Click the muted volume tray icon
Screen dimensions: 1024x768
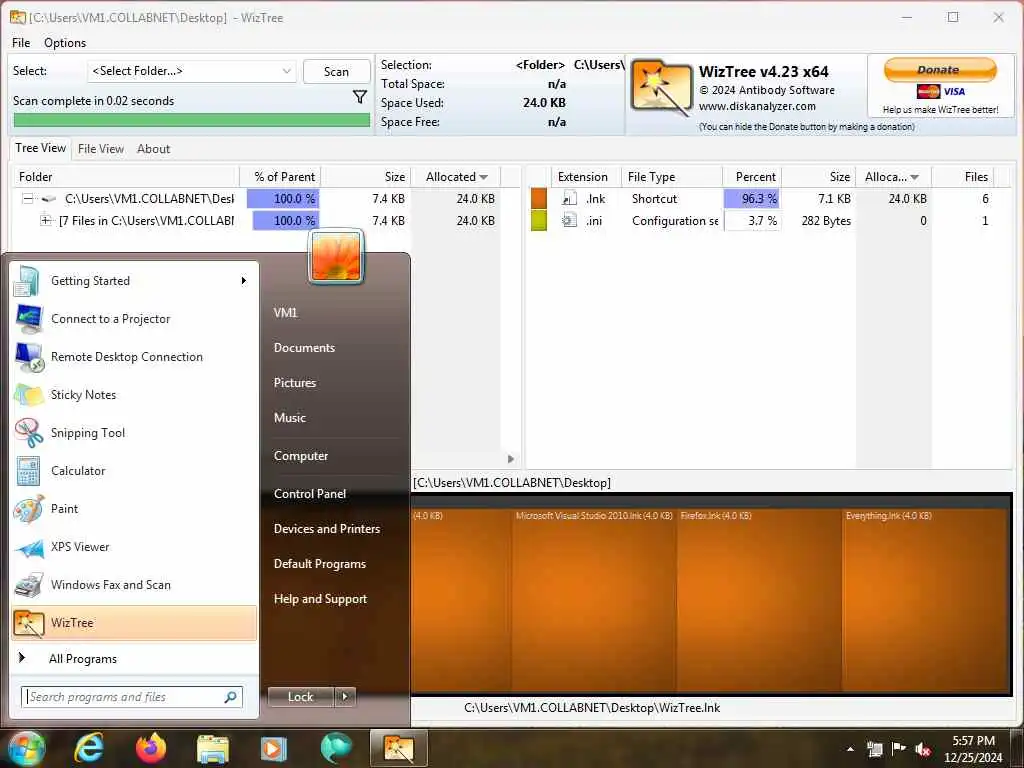923,749
